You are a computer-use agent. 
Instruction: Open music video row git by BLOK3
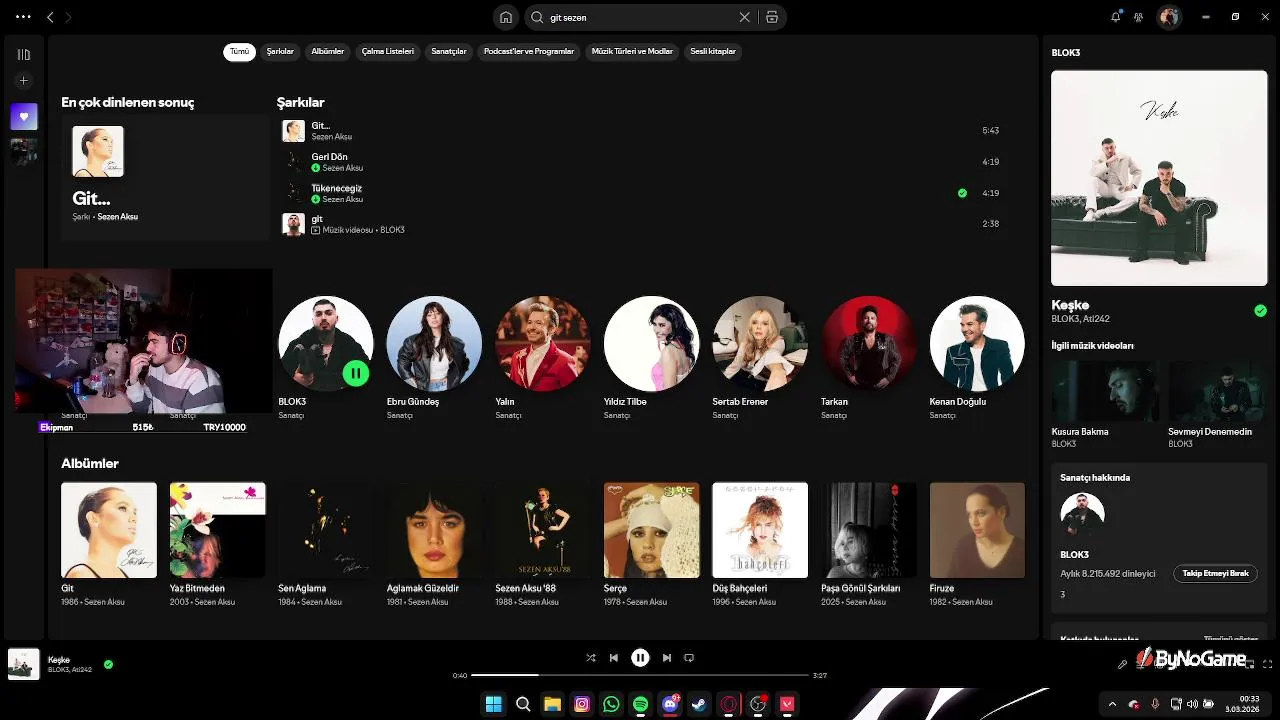[x=640, y=224]
